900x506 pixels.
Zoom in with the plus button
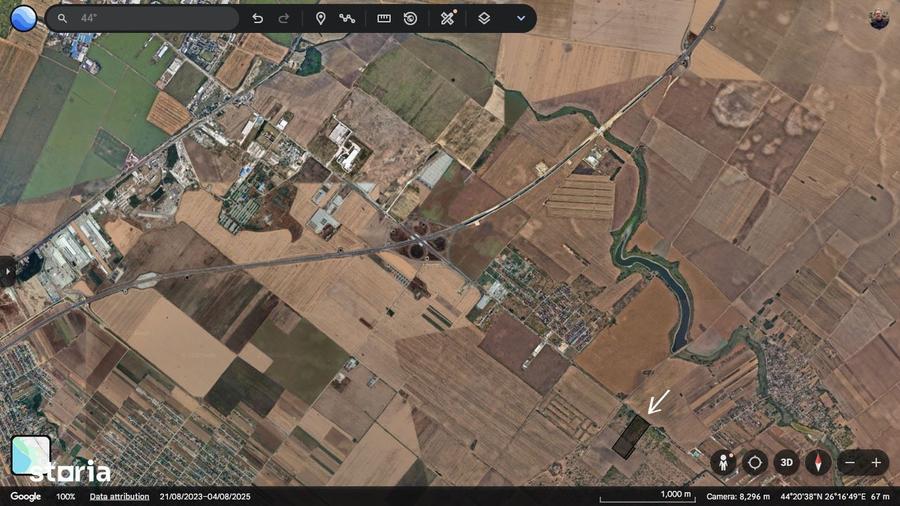(876, 462)
